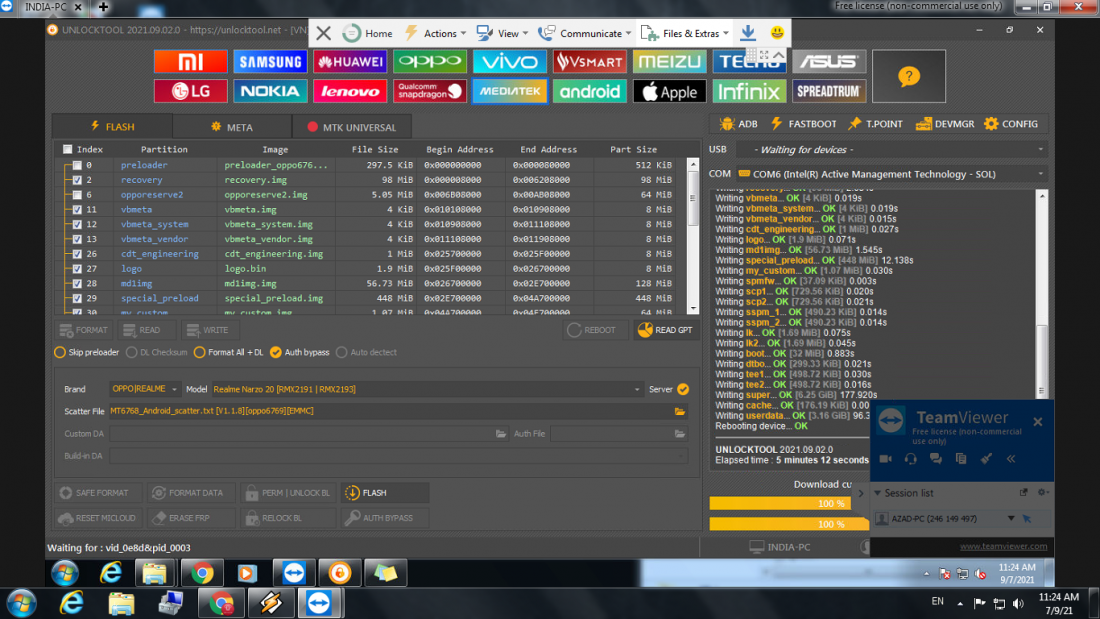This screenshot has width=1100, height=619.
Task: Expand the Model Realme Narzo 20 dropdown
Action: [x=427, y=389]
